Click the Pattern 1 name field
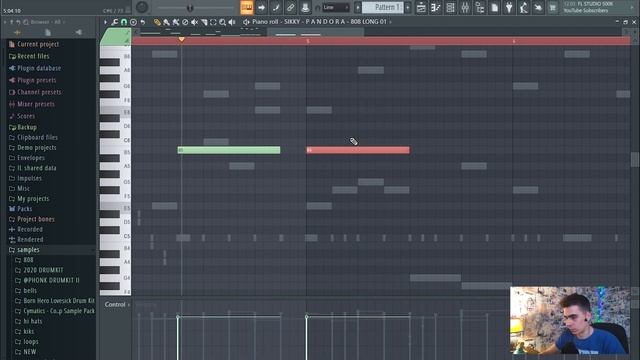The height and width of the screenshot is (360, 640). [x=383, y=7]
